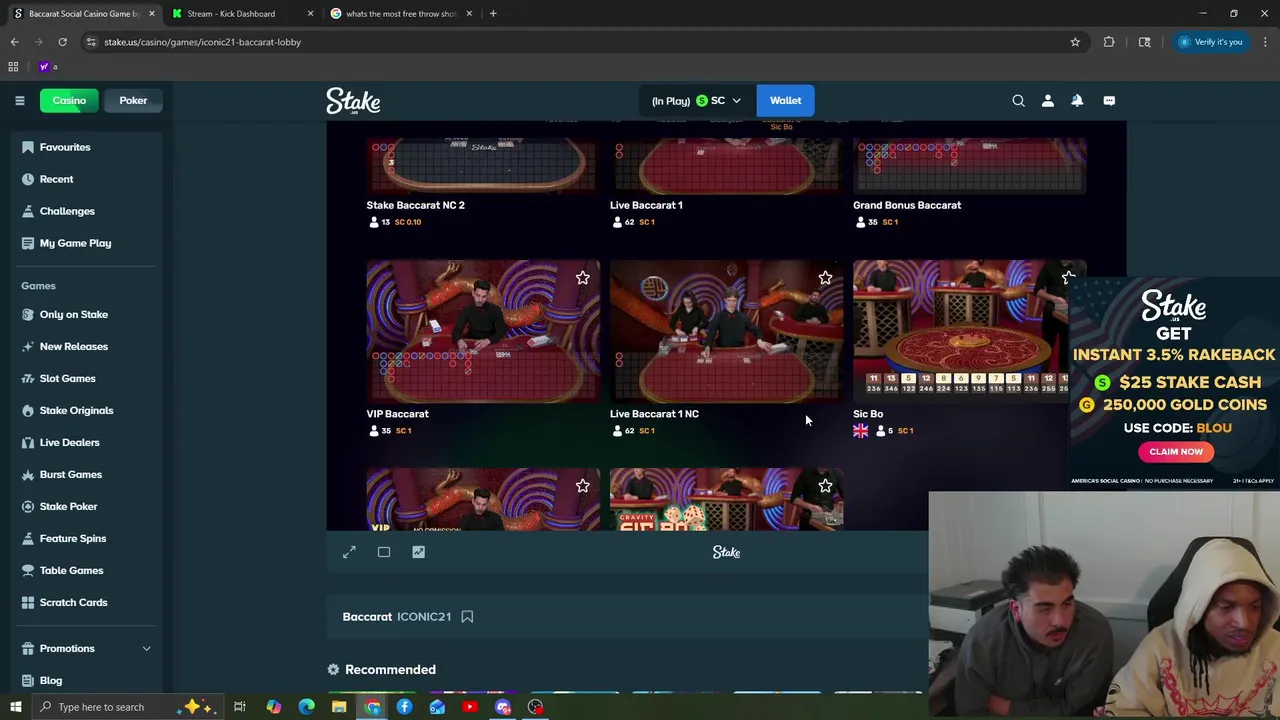This screenshot has width=1280, height=720.
Task: Open the Grand Bonus Baccarat table
Action: (x=969, y=165)
